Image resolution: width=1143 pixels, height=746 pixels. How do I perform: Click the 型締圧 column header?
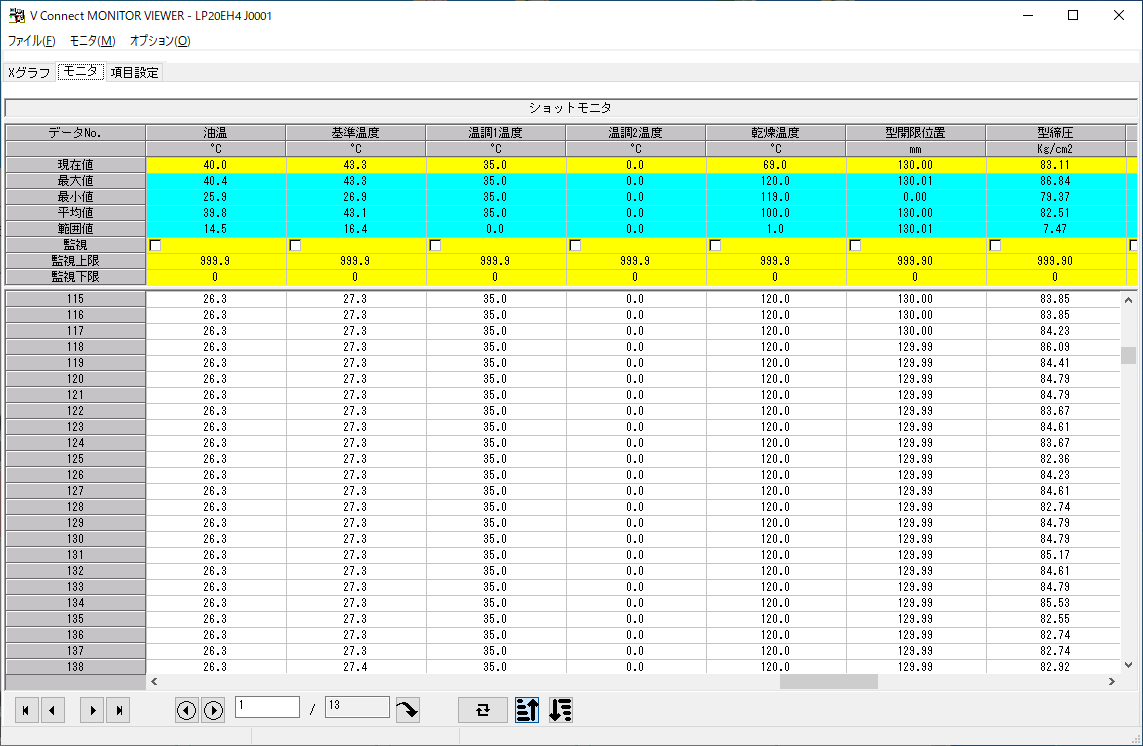pyautogui.click(x=1055, y=133)
